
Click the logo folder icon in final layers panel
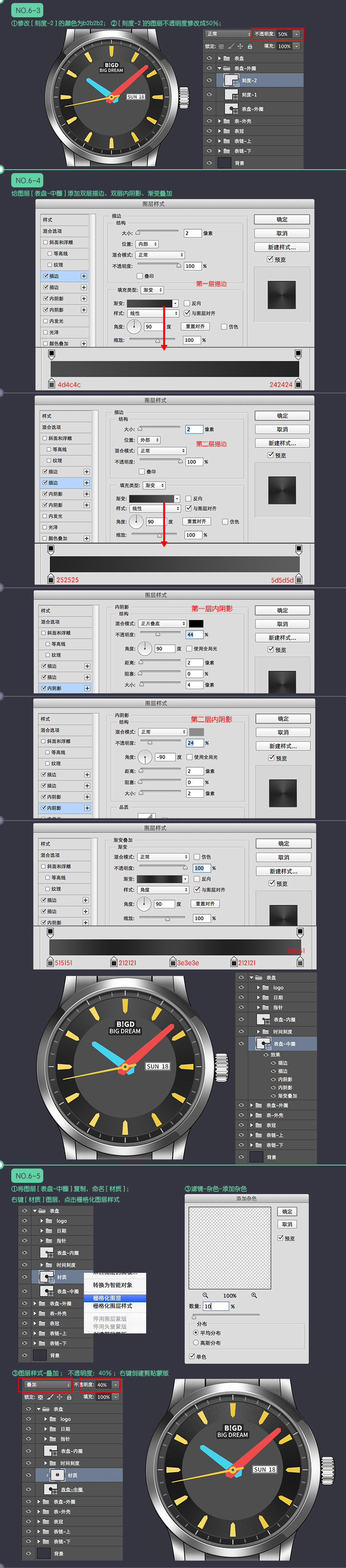54,1419
